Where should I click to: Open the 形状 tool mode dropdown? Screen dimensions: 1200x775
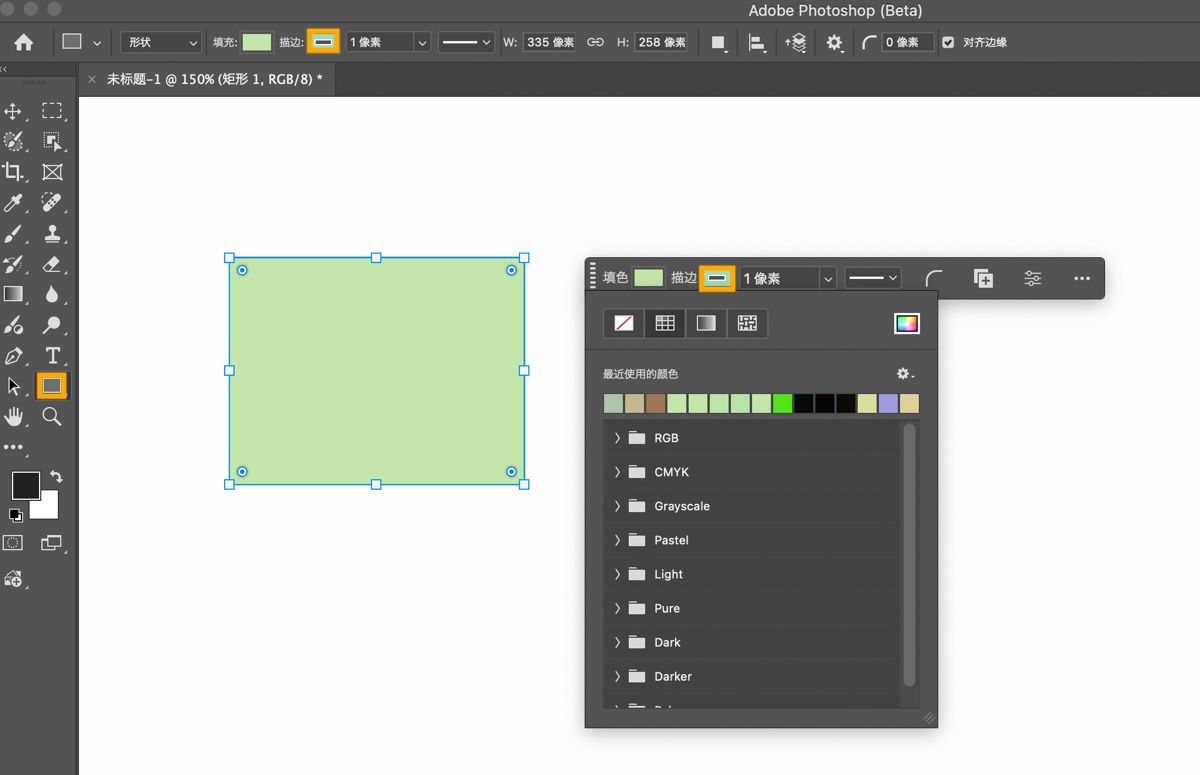point(161,42)
